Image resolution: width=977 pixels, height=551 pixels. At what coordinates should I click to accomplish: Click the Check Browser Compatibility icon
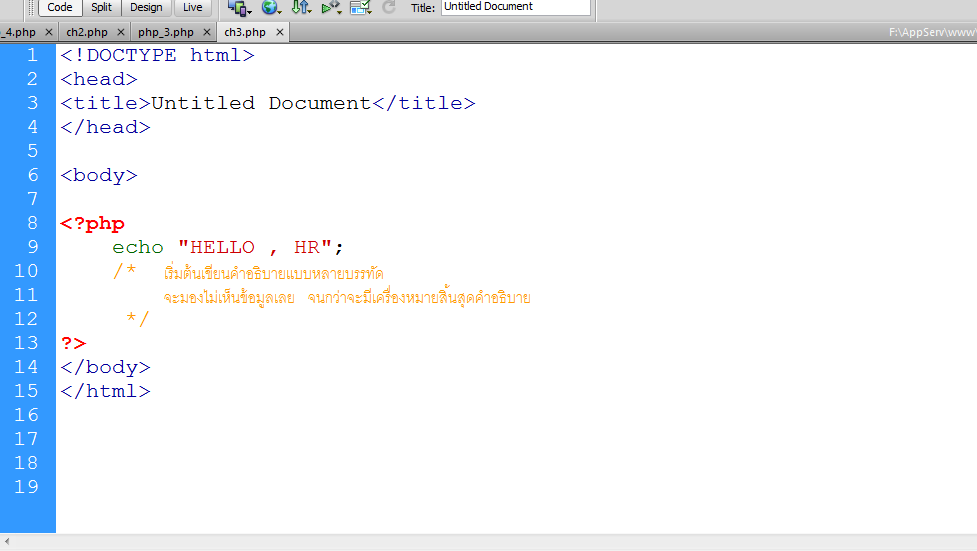(360, 7)
